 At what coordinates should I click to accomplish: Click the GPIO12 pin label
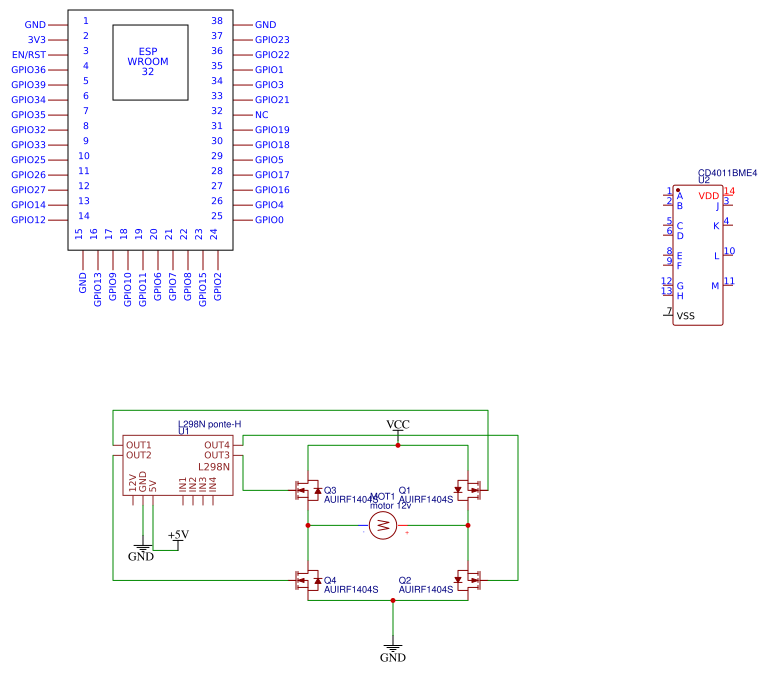tap(28, 220)
